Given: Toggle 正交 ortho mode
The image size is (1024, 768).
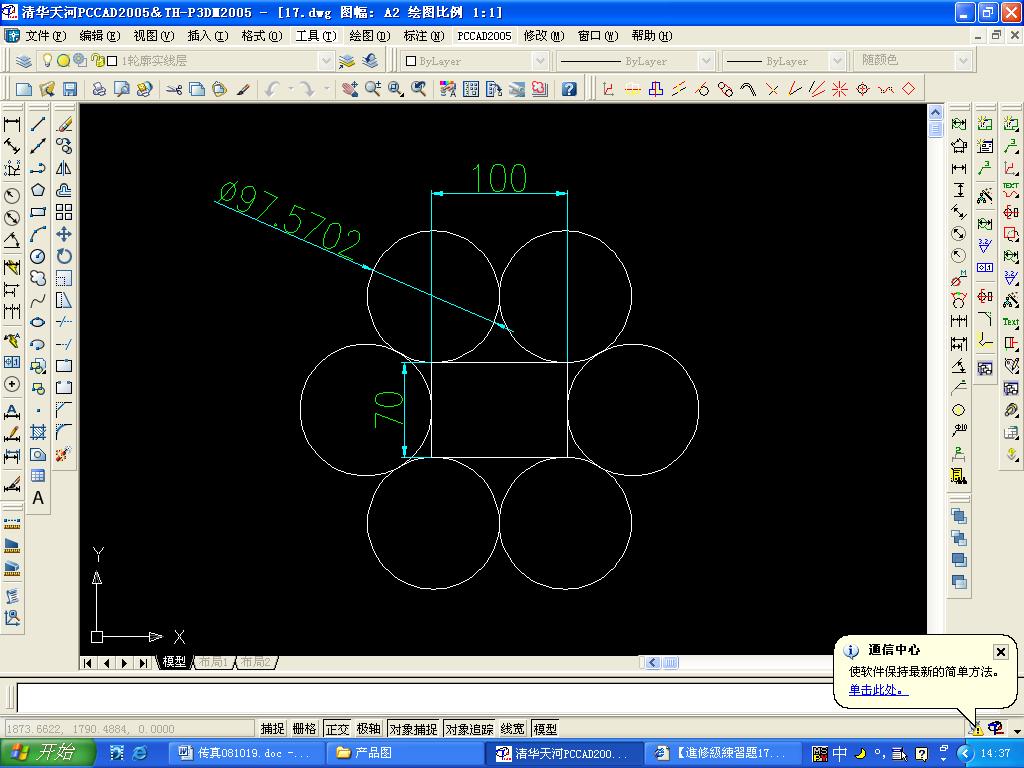Looking at the screenshot, I should pyautogui.click(x=337, y=729).
